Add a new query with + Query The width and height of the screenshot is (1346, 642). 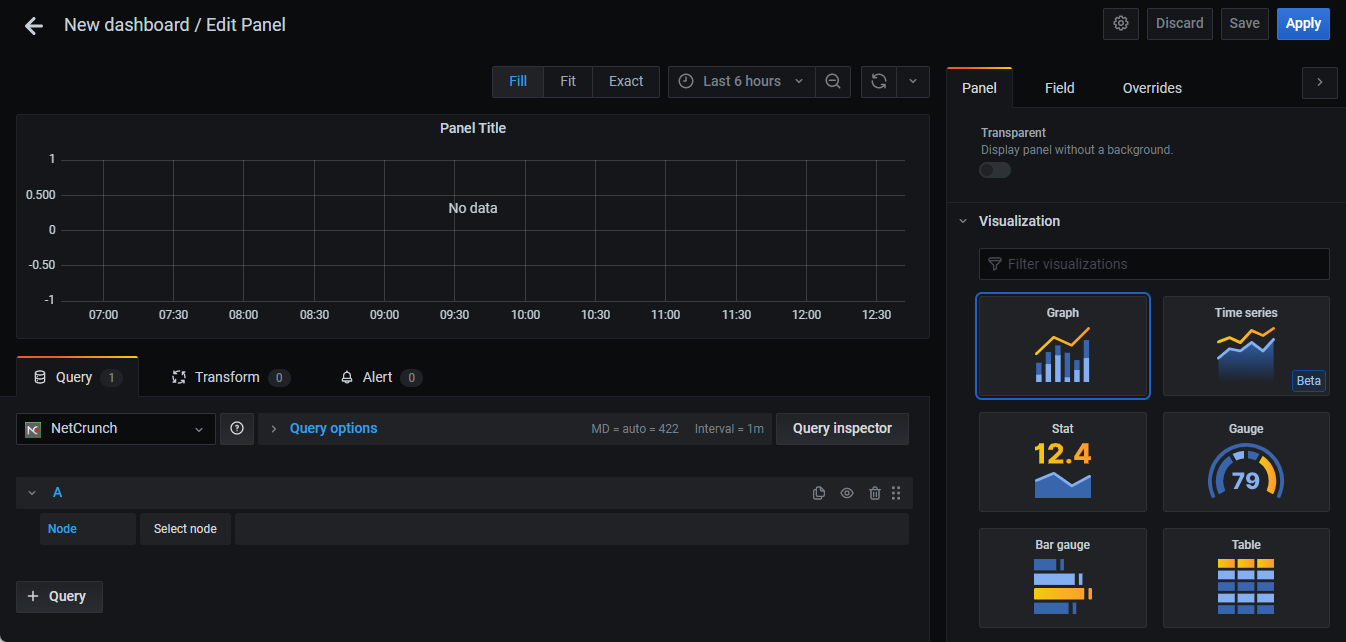(x=59, y=596)
